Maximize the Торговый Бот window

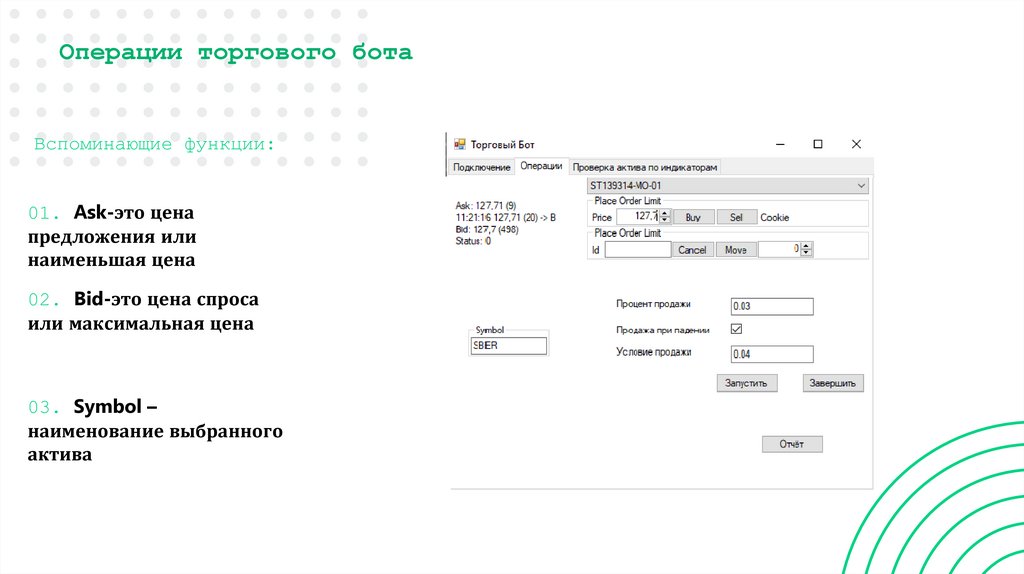point(818,144)
